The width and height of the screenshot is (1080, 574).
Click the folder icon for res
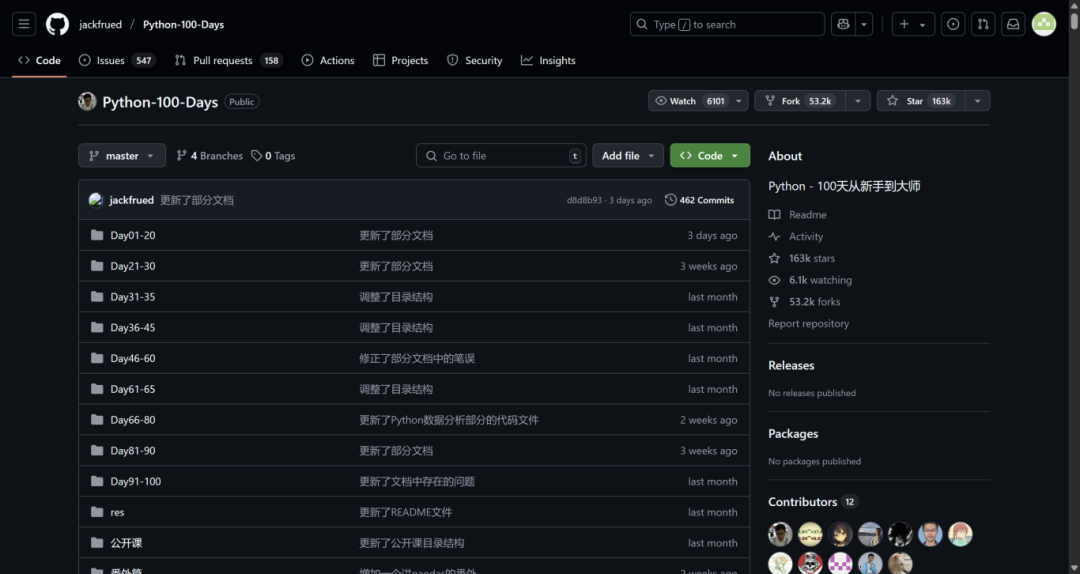coord(97,512)
